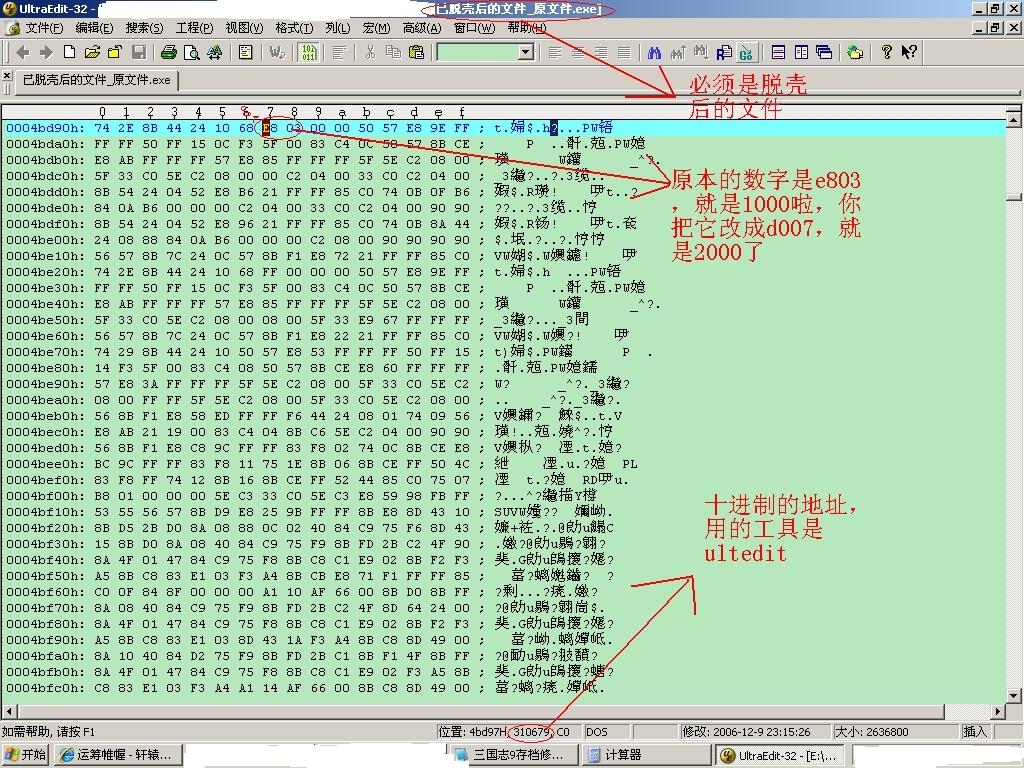Create a new file with toolbar icon
1024x768 pixels.
coord(69,52)
